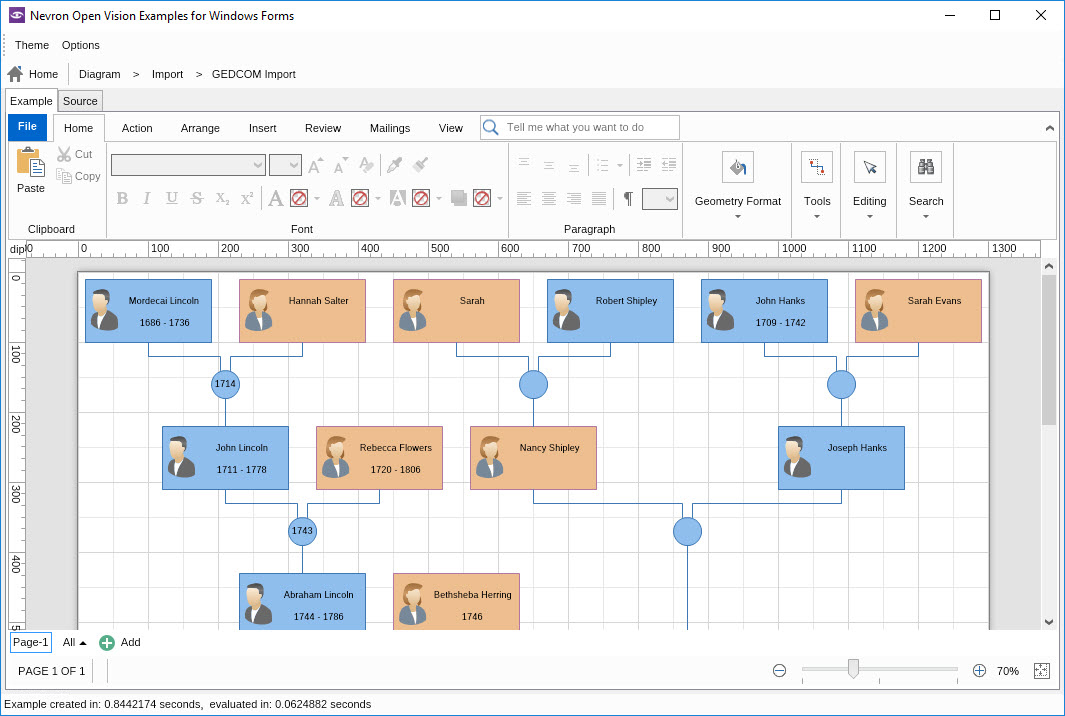Screen dimensions: 1065x716
Task: Click the Paste clipboard icon
Action: point(30,162)
